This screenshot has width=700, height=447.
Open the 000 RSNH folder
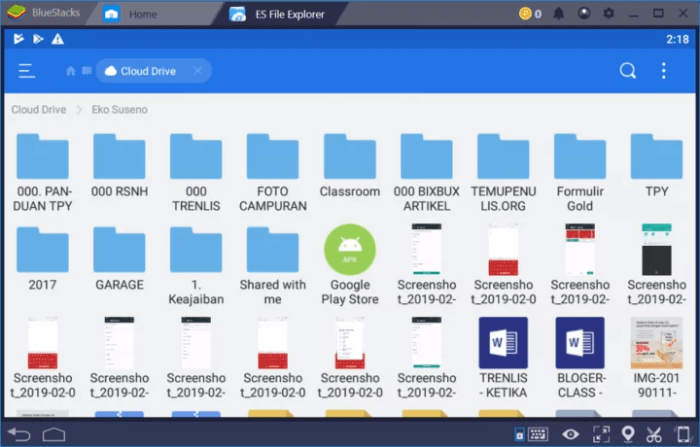coord(119,165)
